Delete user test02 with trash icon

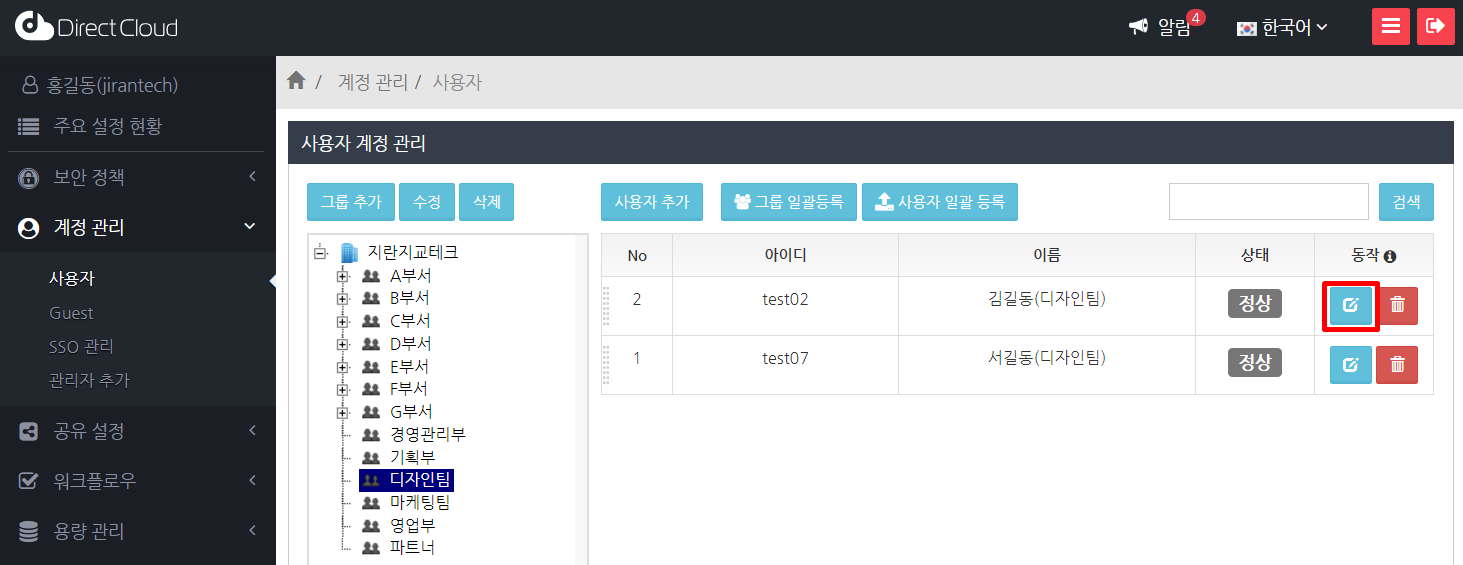pyautogui.click(x=1397, y=305)
